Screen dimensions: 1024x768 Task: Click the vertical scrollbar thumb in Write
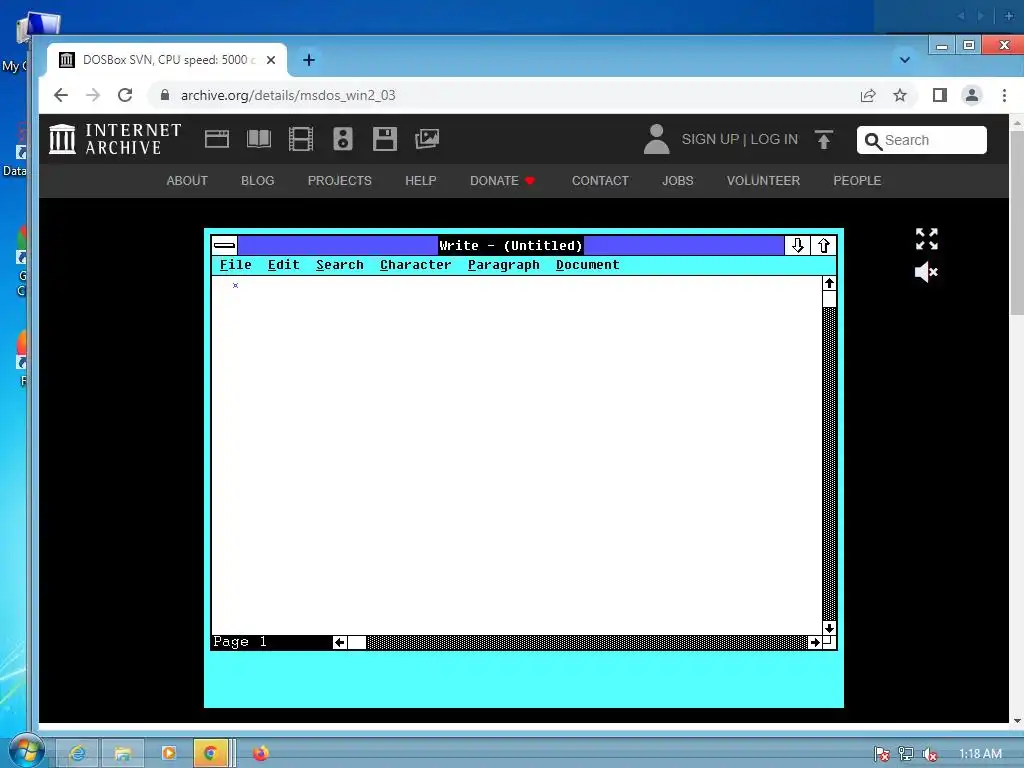click(829, 299)
